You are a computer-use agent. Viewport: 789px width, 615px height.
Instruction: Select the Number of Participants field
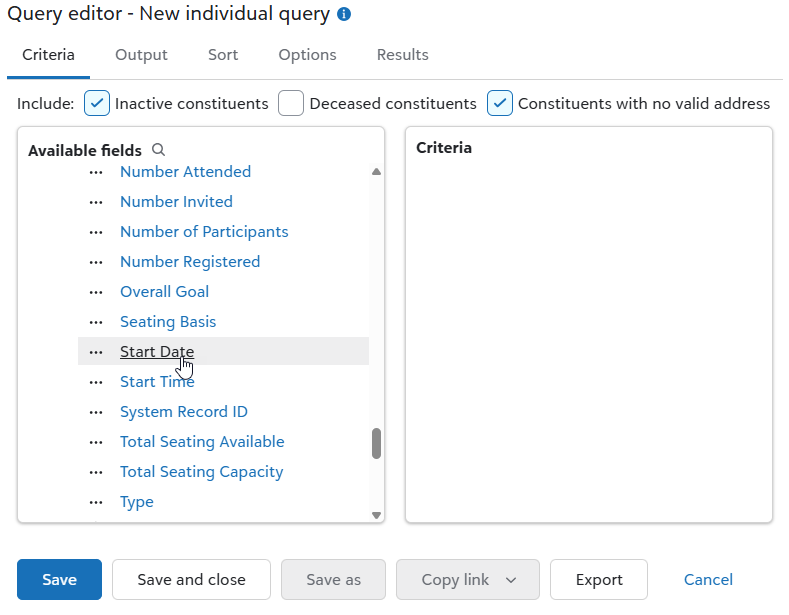click(204, 232)
